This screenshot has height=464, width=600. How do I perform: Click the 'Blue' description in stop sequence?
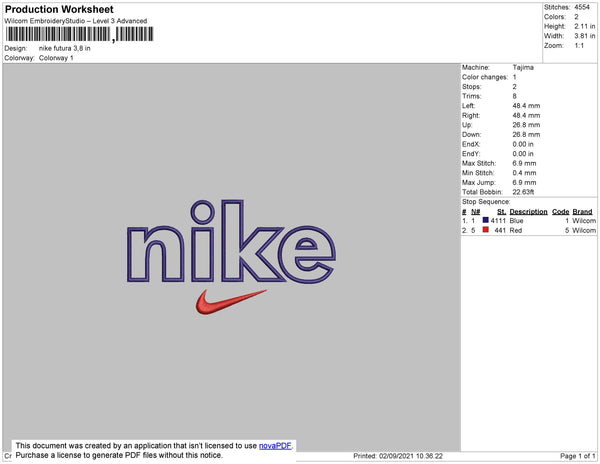(x=516, y=221)
